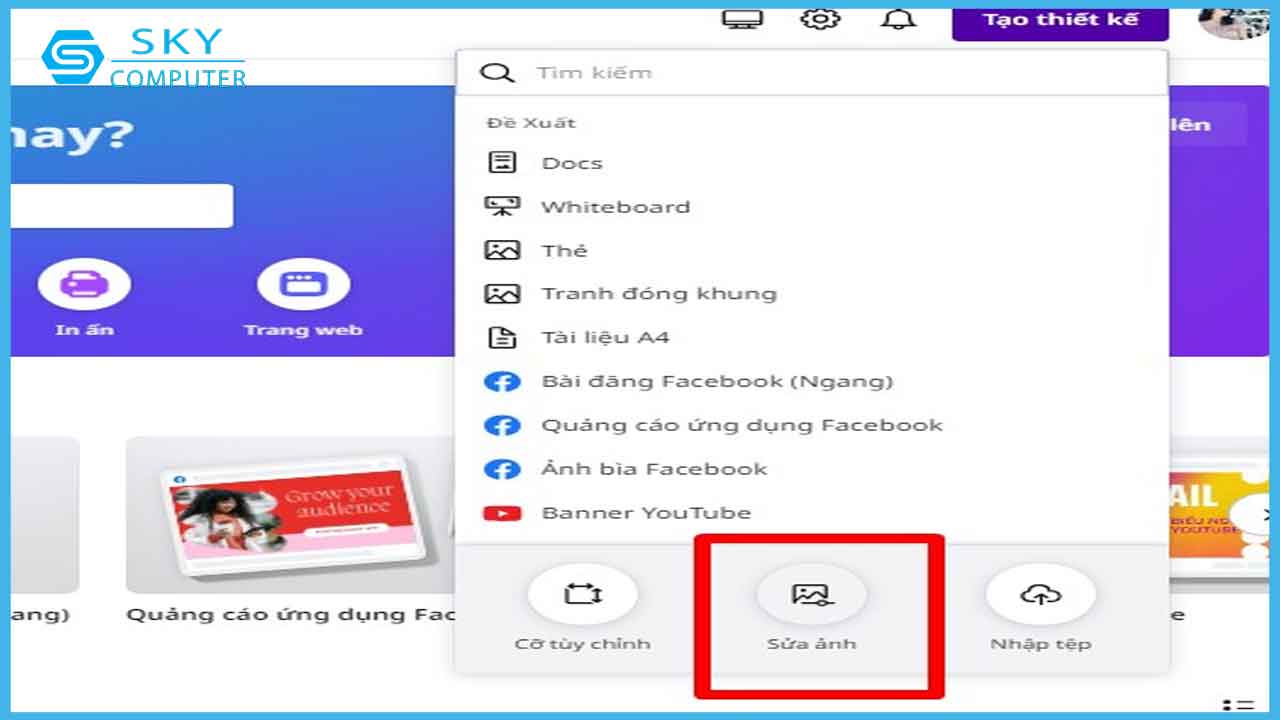
Task: Click the Tìm kiếm search field
Action: (810, 73)
